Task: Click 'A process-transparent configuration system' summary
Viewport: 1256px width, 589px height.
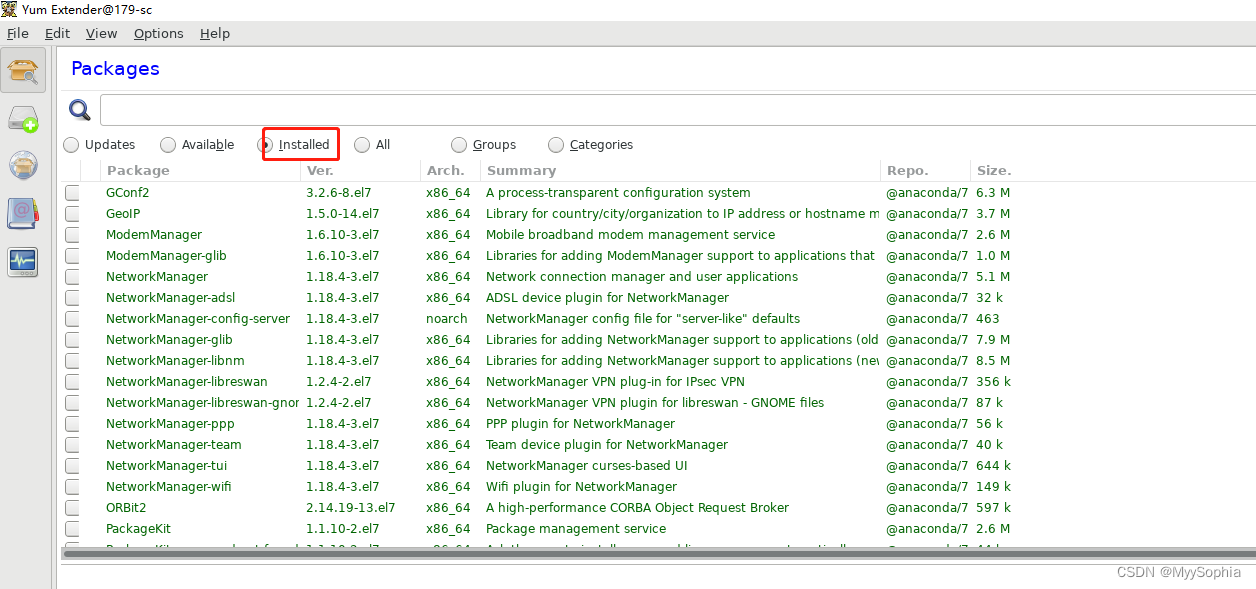Action: coord(618,193)
